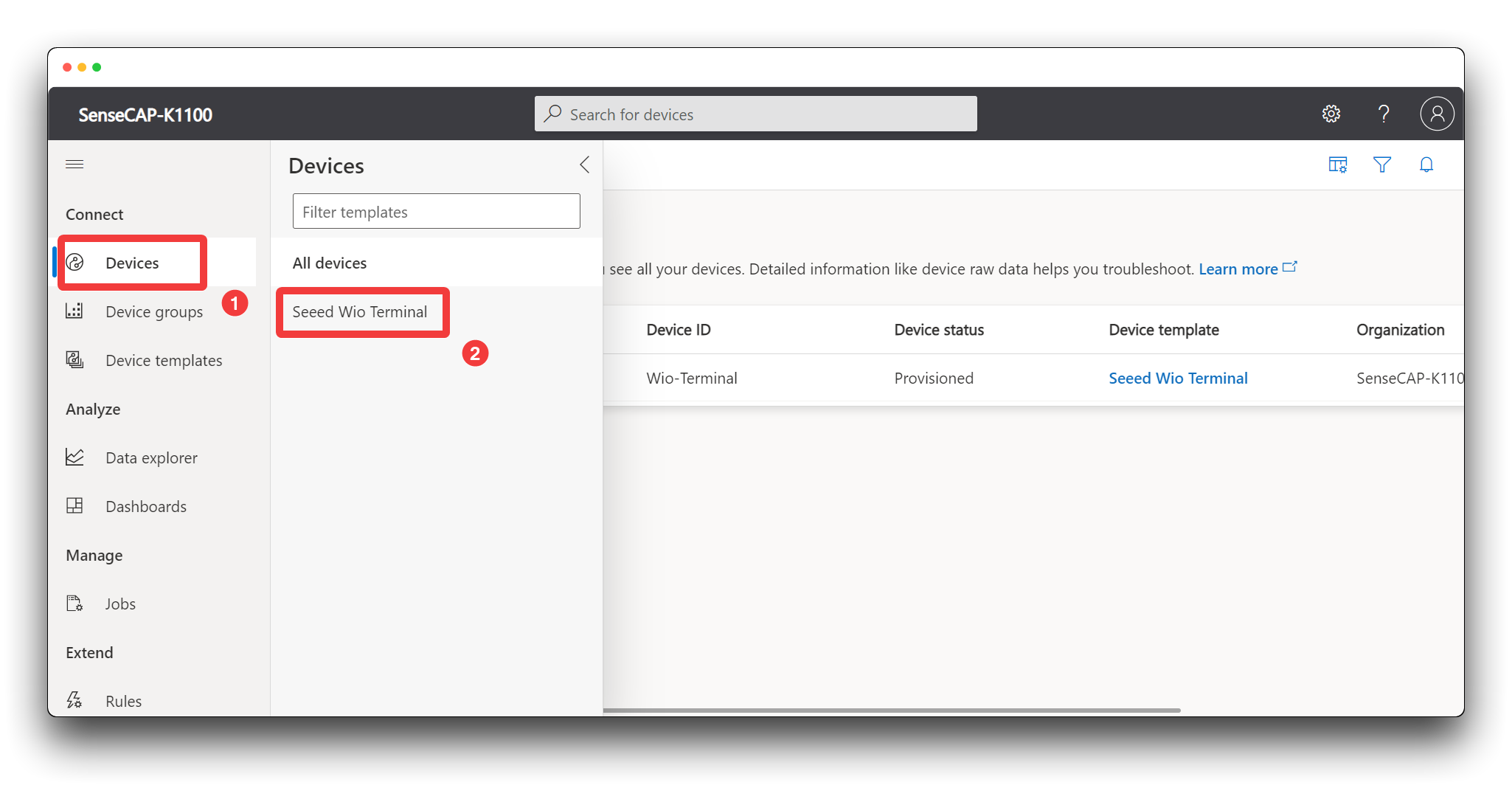This screenshot has width=1512, height=788.
Task: Open Seeed Wio Terminal template link in table
Action: click(1178, 378)
